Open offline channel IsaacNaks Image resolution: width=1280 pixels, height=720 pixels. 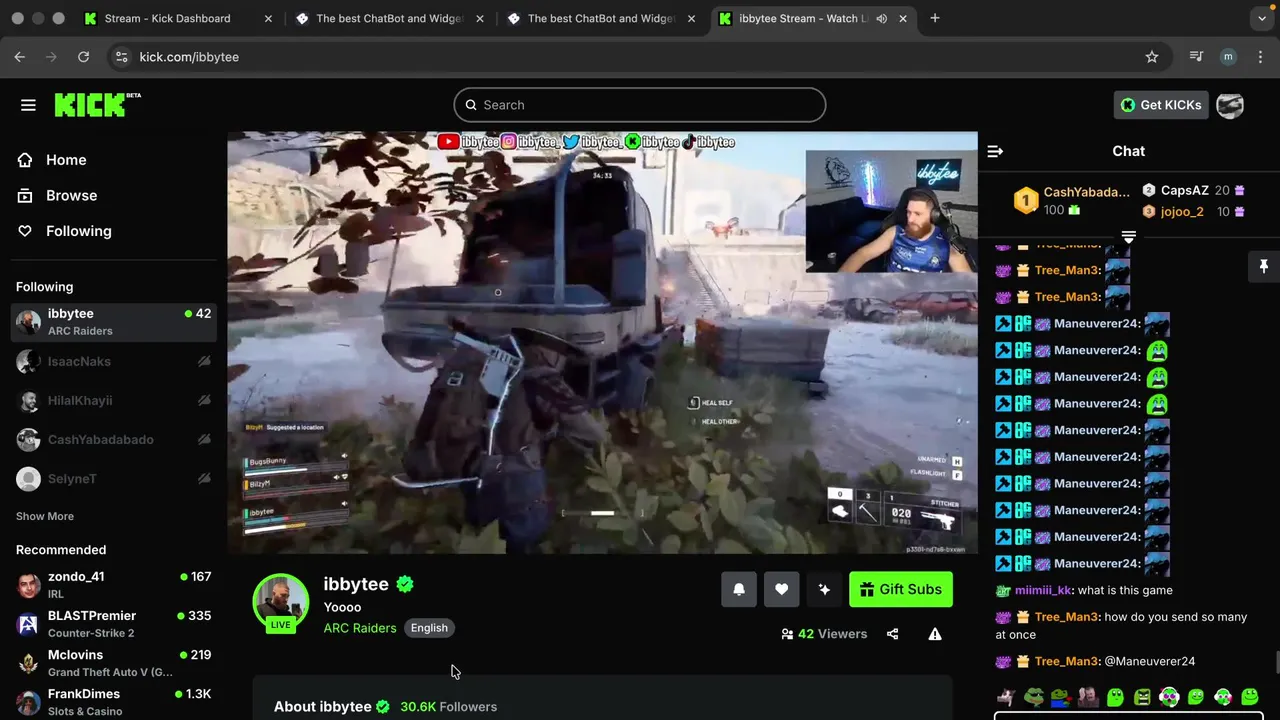point(114,361)
